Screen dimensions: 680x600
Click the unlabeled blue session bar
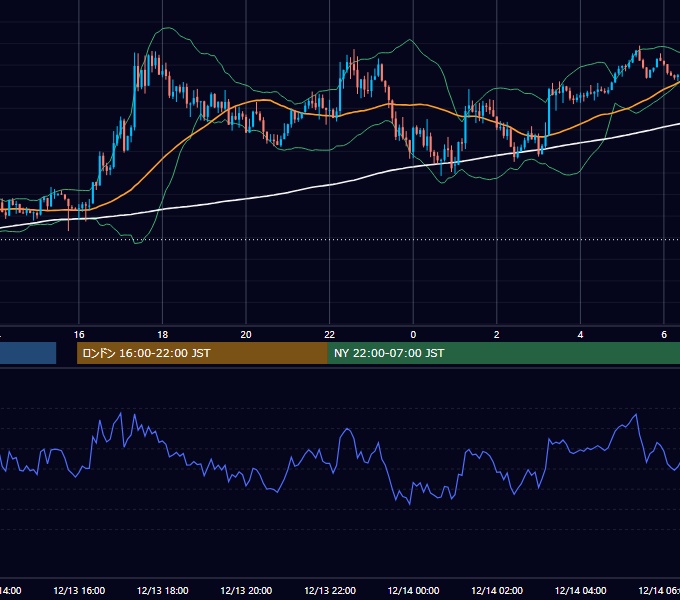tap(28, 353)
